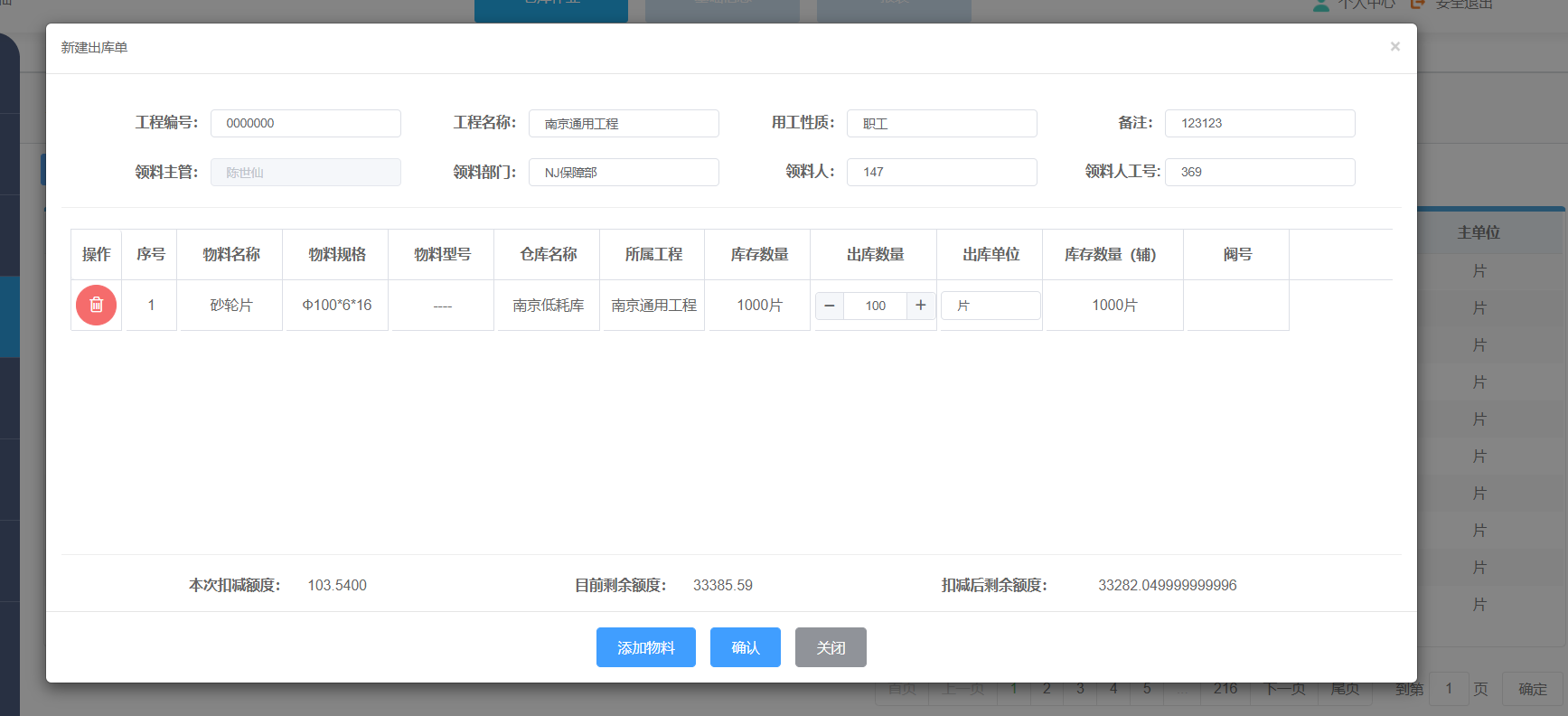Open the 出库单位 unit dropdown

991,306
